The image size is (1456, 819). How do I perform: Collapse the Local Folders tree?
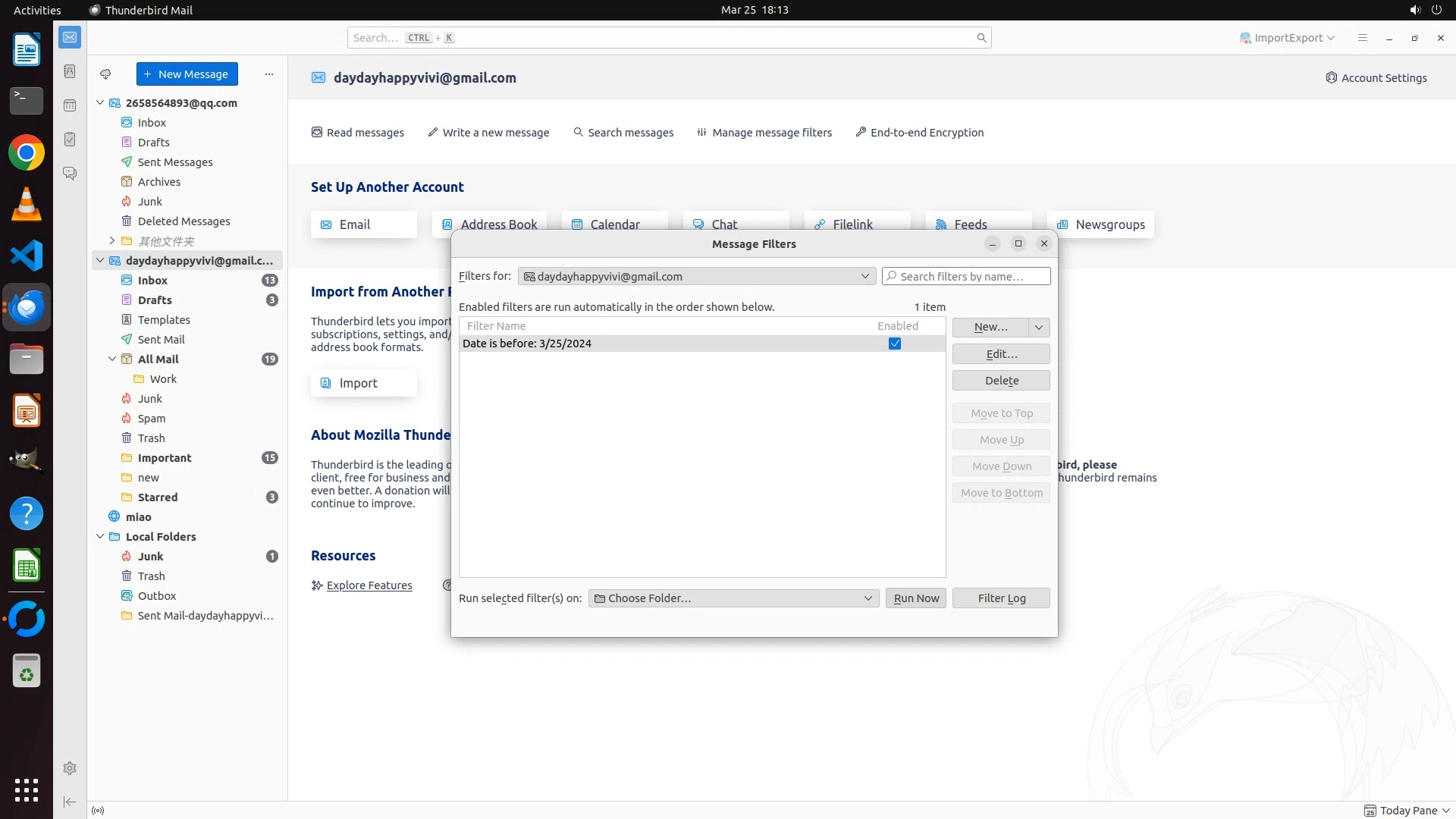click(100, 537)
